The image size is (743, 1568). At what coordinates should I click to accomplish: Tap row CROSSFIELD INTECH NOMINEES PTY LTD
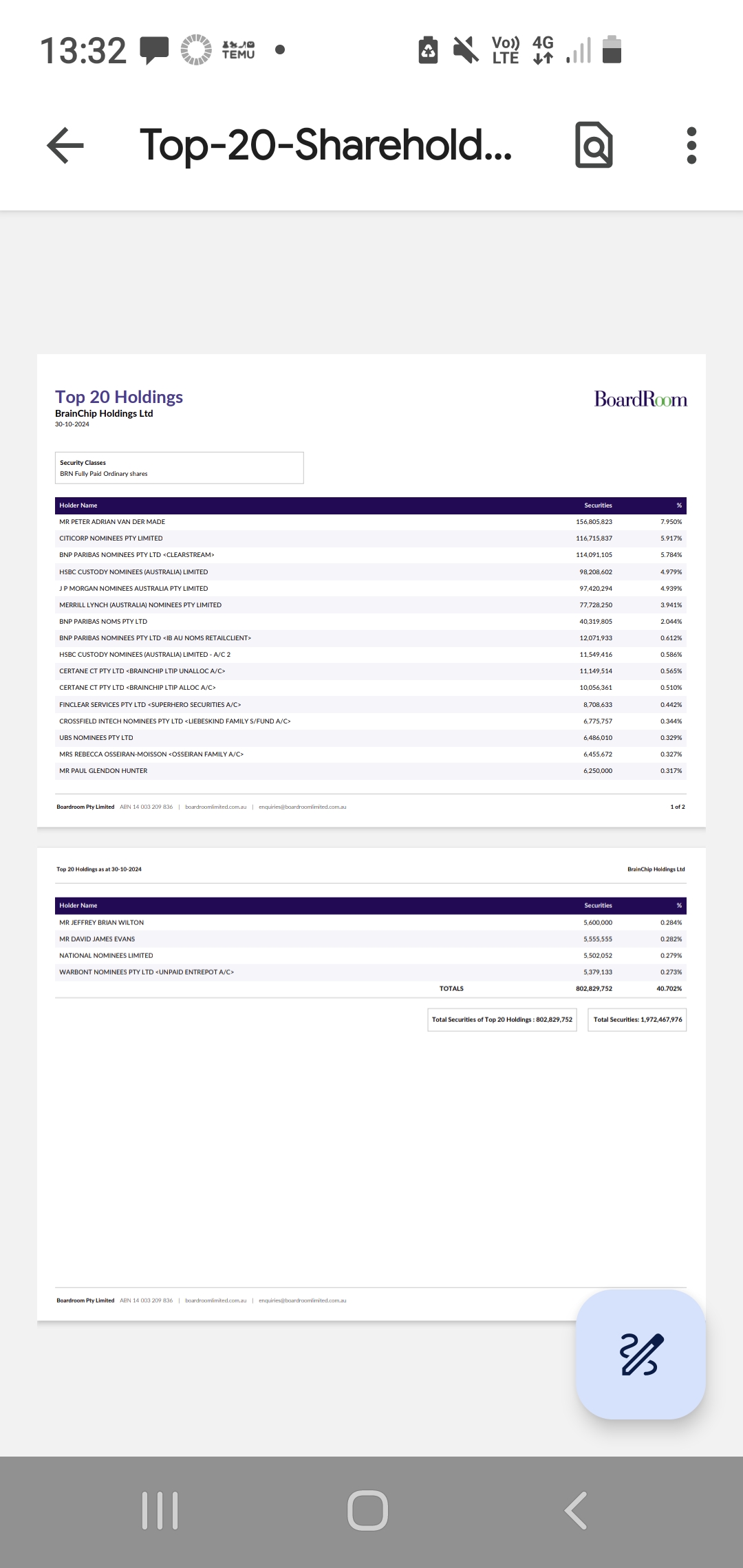click(371, 721)
